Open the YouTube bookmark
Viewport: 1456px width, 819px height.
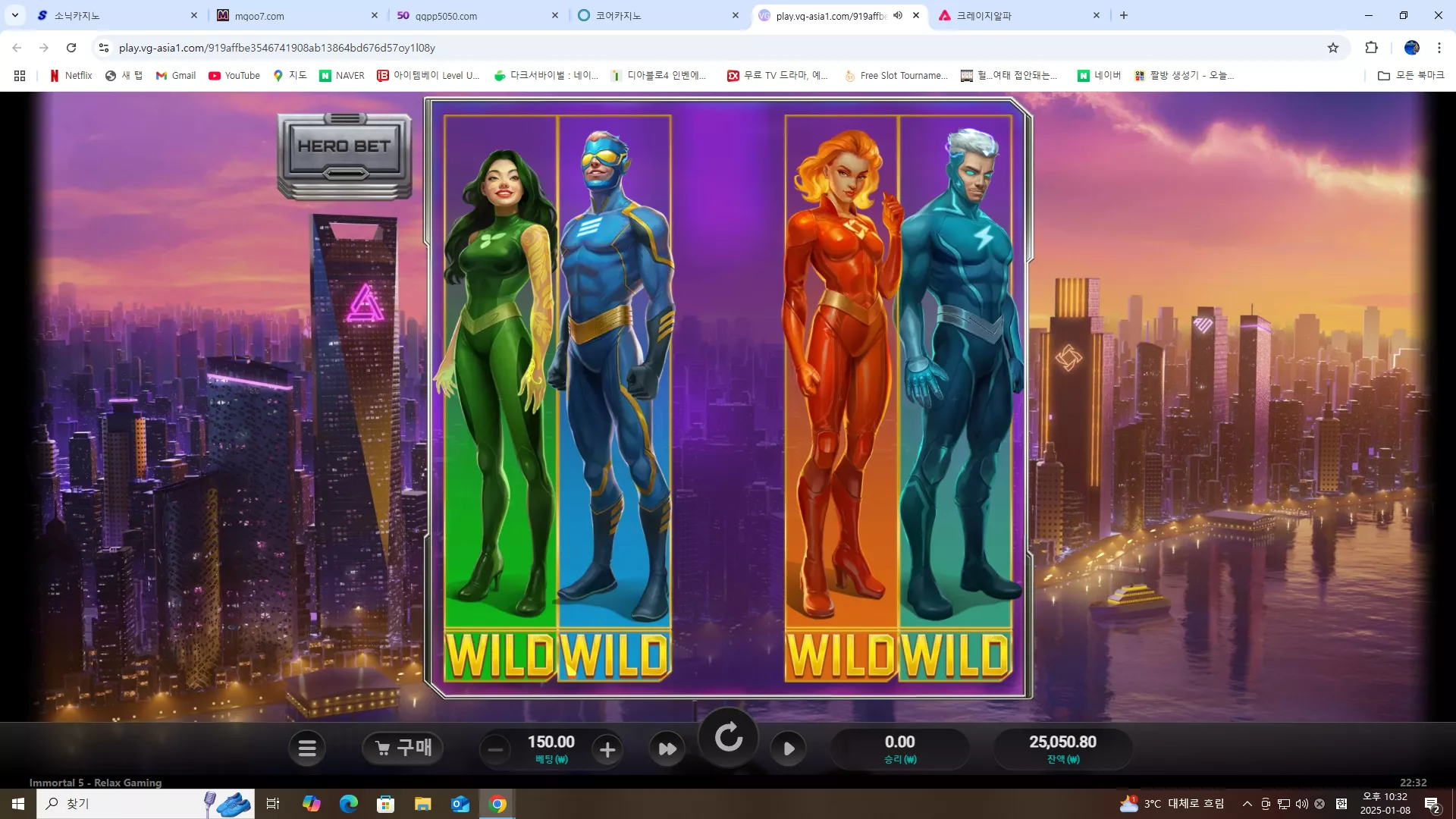click(234, 76)
